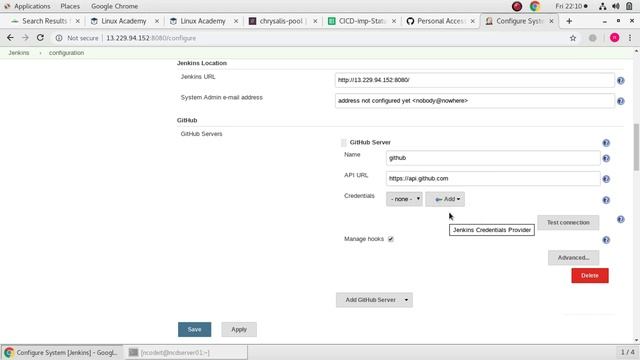Click the Save button
Screen dimensions: 640x360
click(194, 329)
